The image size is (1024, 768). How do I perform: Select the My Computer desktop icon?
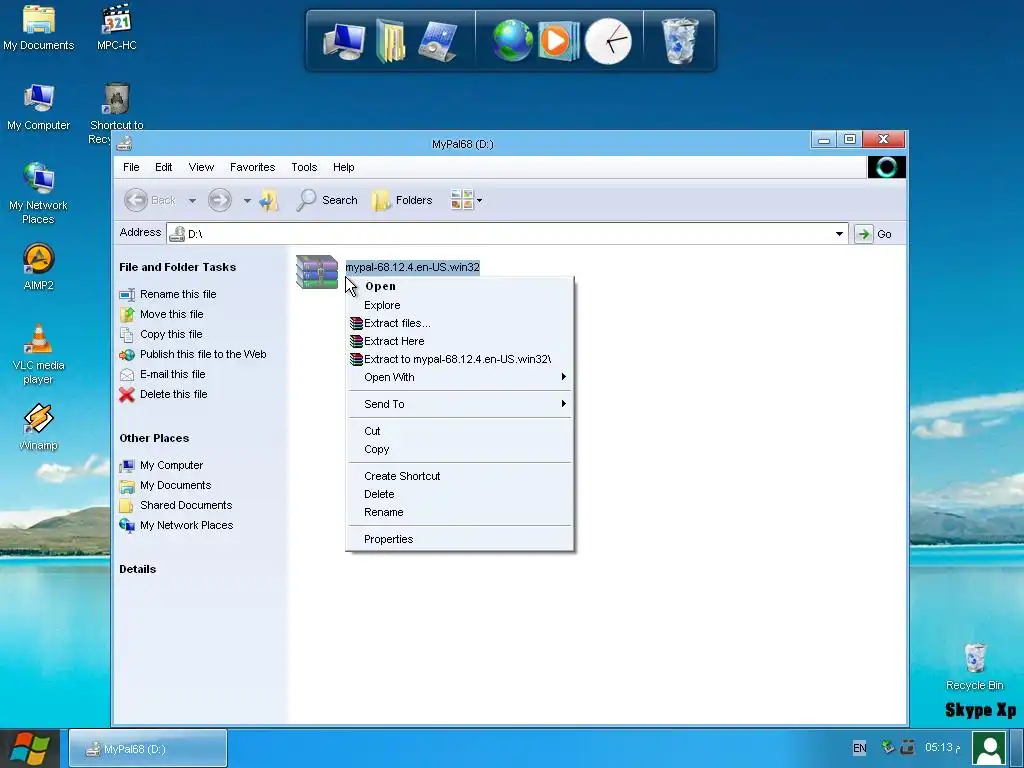coord(39,108)
